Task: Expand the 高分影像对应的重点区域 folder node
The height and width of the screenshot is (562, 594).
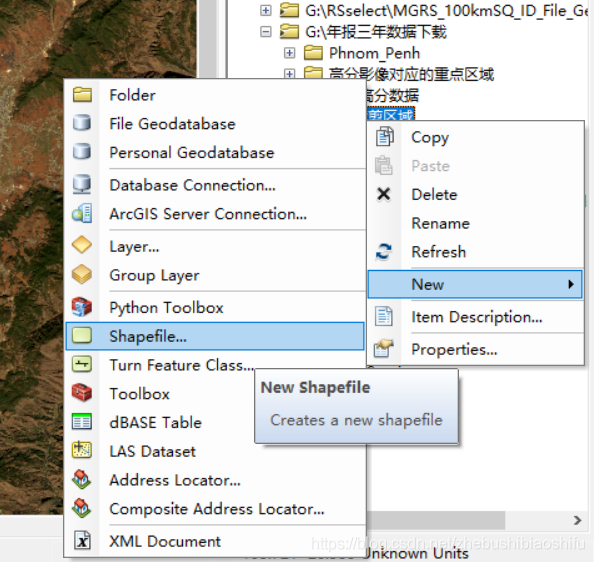Action: [x=289, y=73]
